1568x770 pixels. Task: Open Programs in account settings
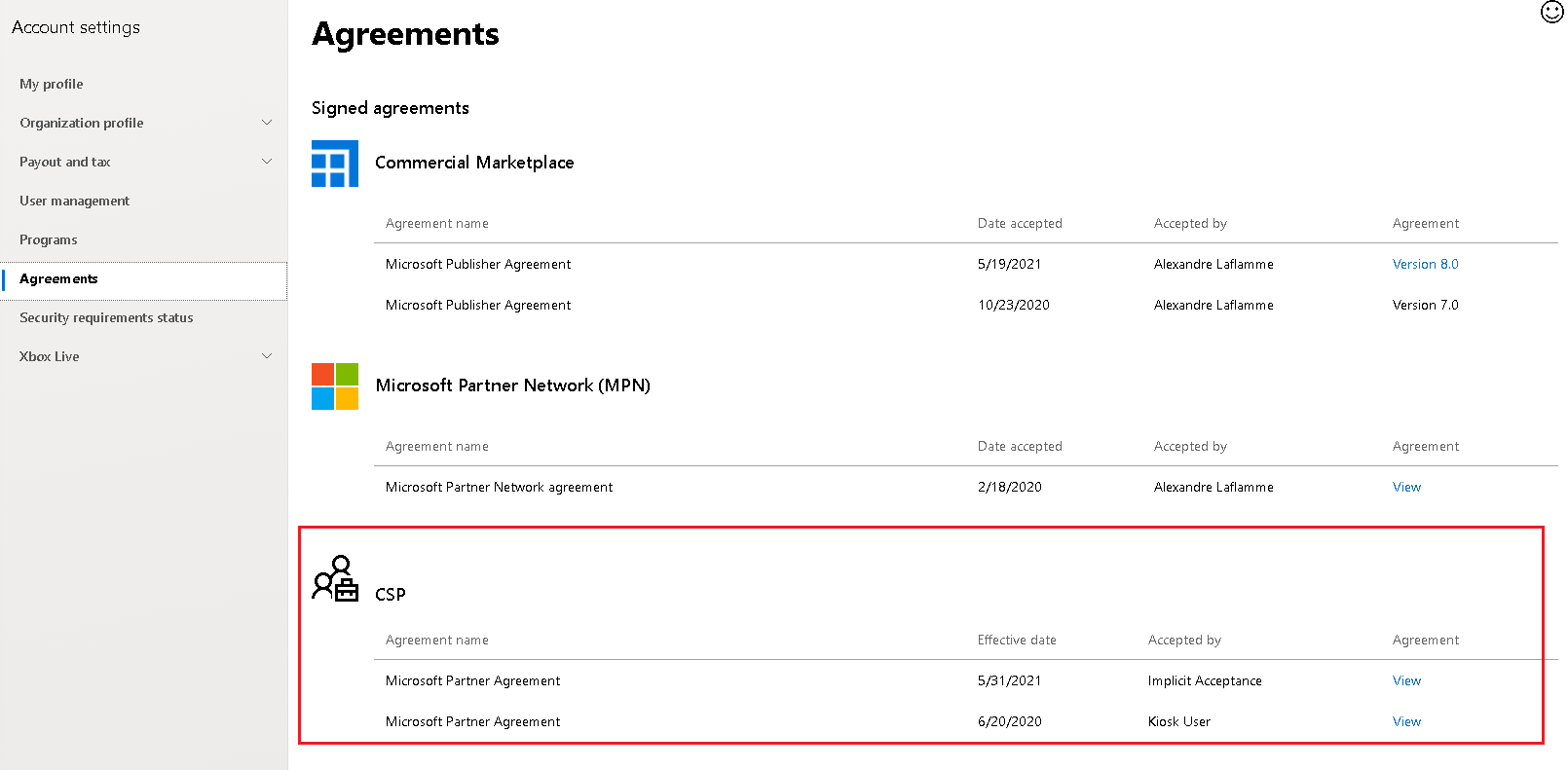pyautogui.click(x=49, y=239)
